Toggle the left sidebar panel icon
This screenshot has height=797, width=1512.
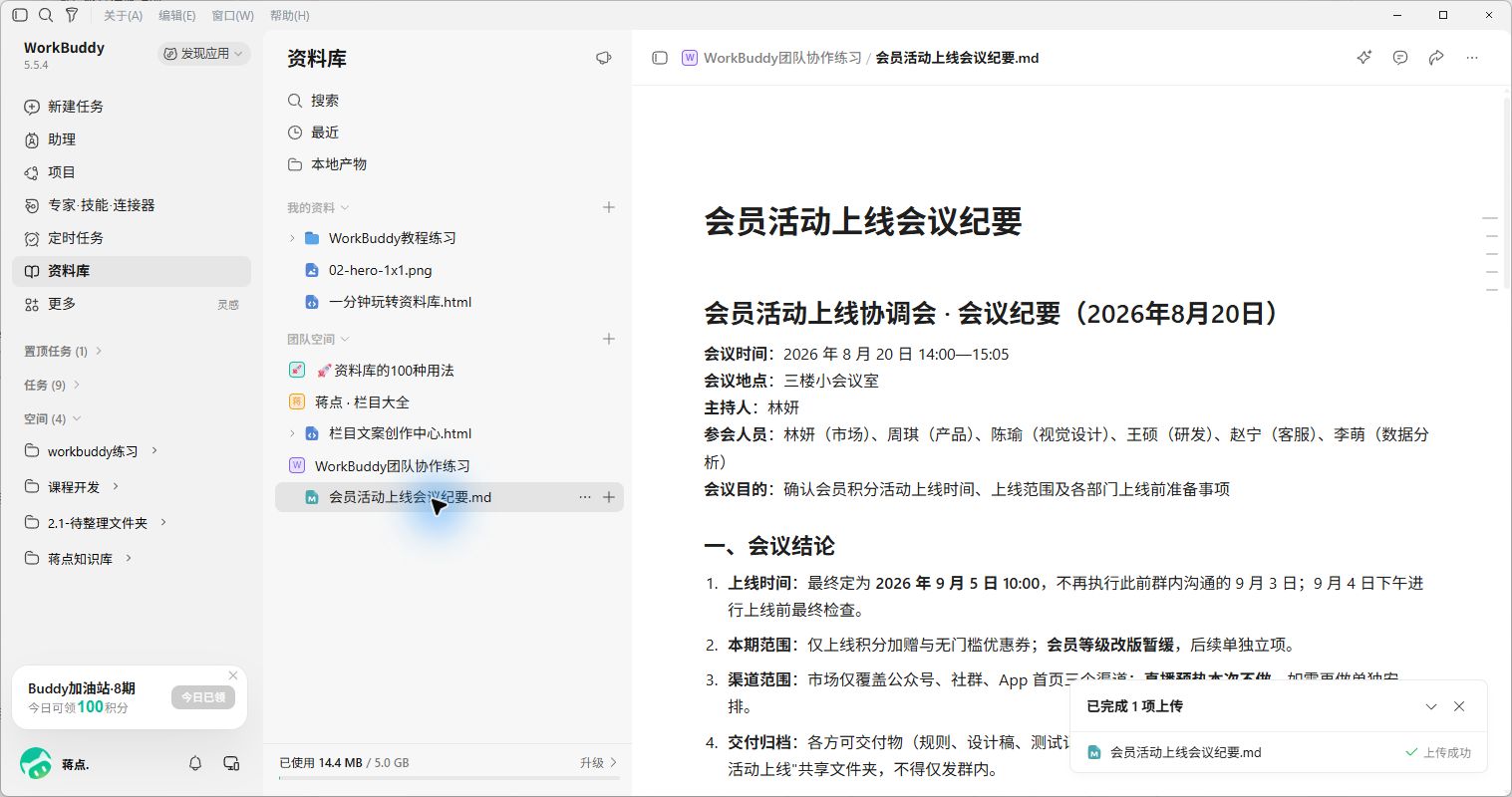pos(20,15)
